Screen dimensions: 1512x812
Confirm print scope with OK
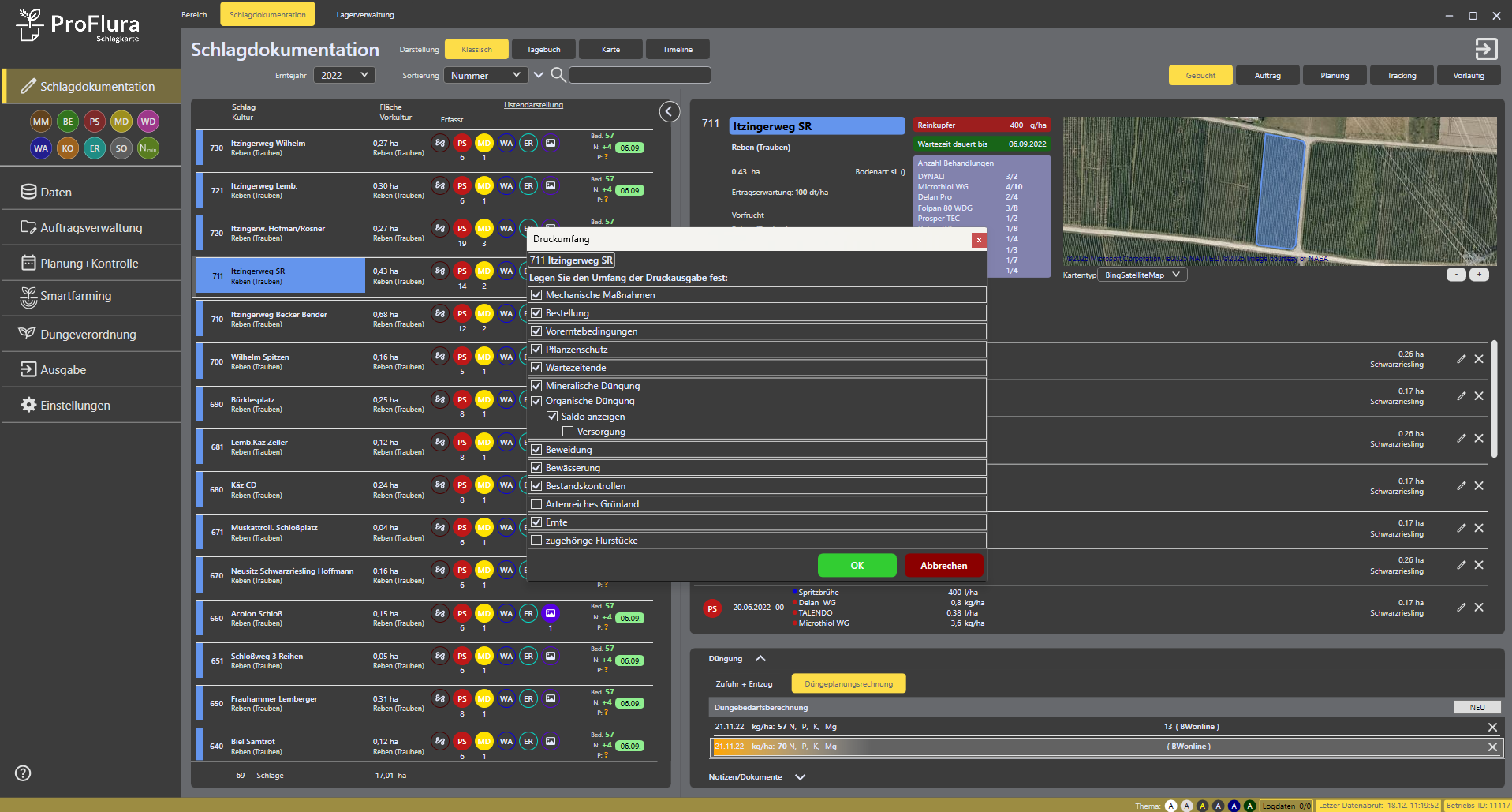[857, 566]
